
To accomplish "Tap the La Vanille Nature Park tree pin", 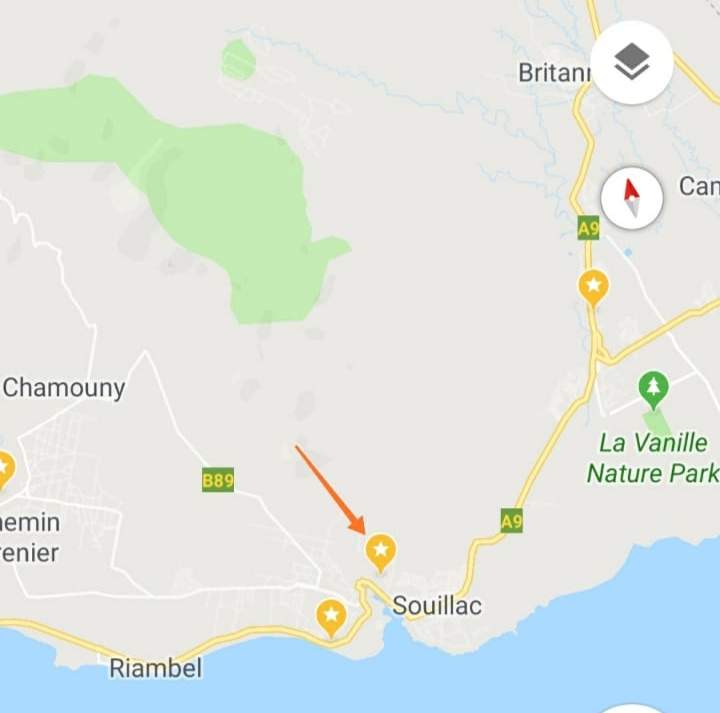I will pos(653,390).
